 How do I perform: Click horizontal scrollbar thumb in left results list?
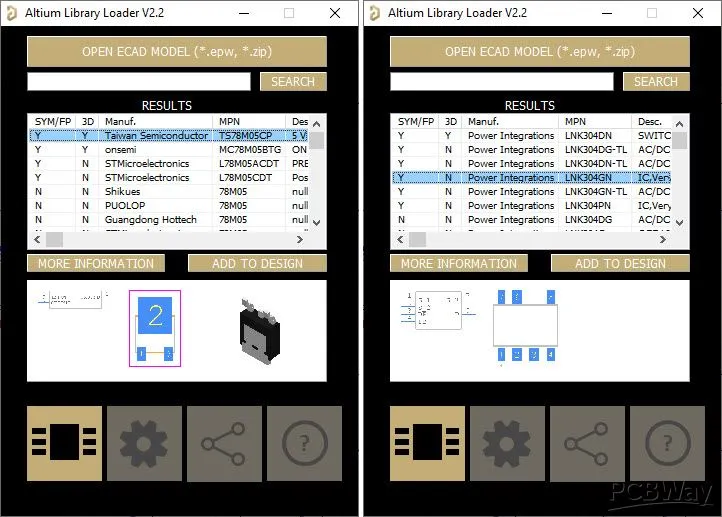[x=54, y=239]
